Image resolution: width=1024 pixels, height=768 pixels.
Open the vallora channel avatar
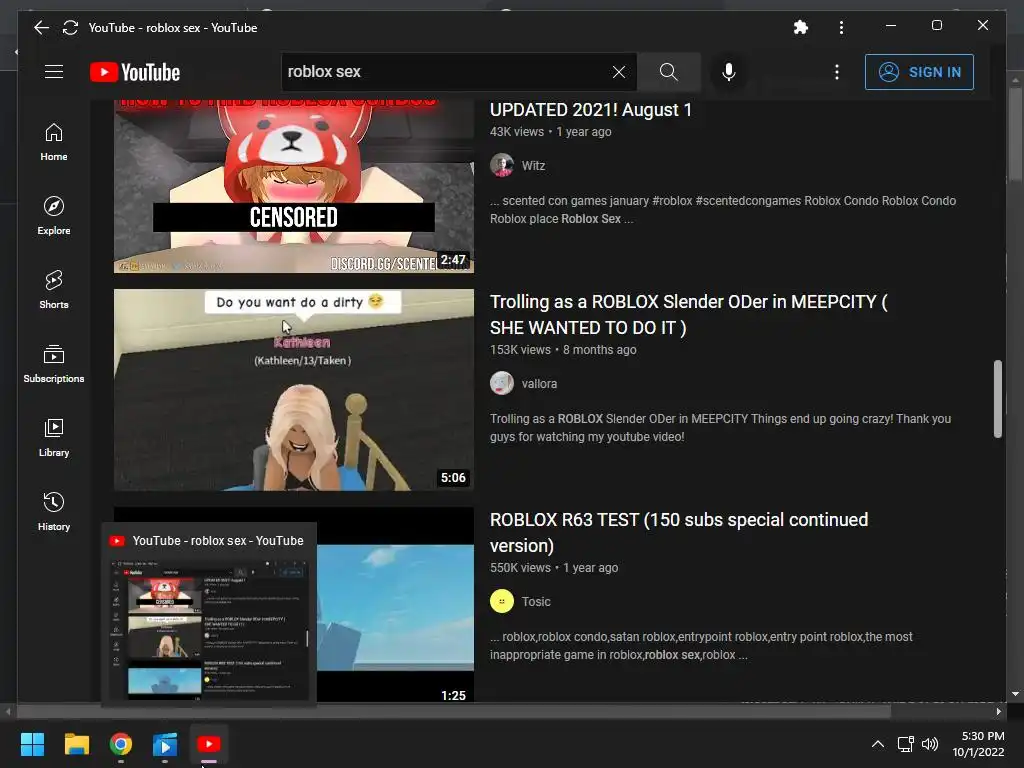502,383
